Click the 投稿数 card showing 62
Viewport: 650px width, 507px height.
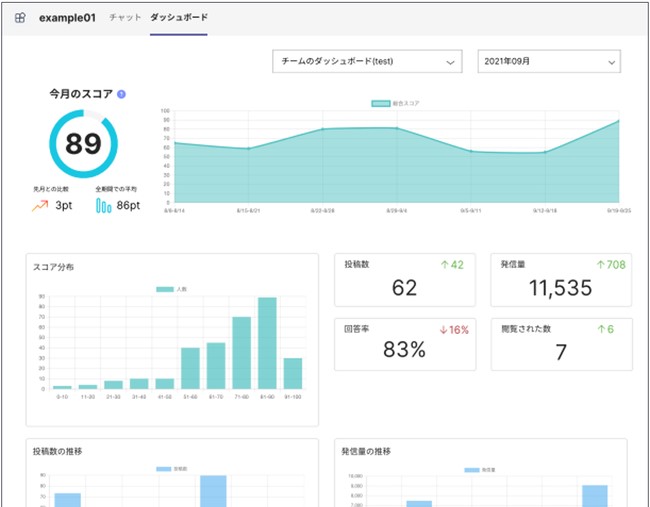click(x=405, y=280)
